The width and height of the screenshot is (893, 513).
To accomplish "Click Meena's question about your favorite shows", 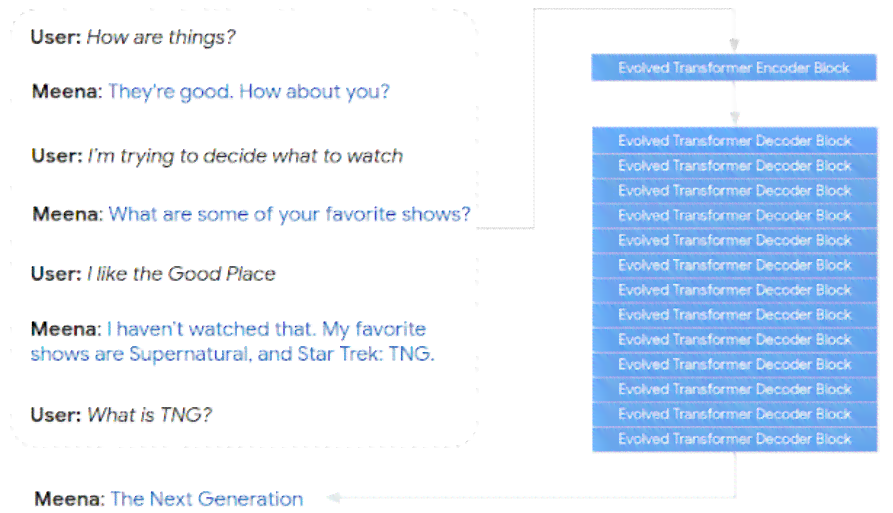I will [x=289, y=214].
